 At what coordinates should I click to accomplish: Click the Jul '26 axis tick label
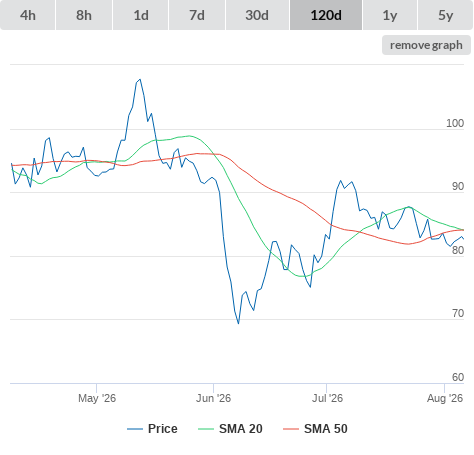coord(327,398)
